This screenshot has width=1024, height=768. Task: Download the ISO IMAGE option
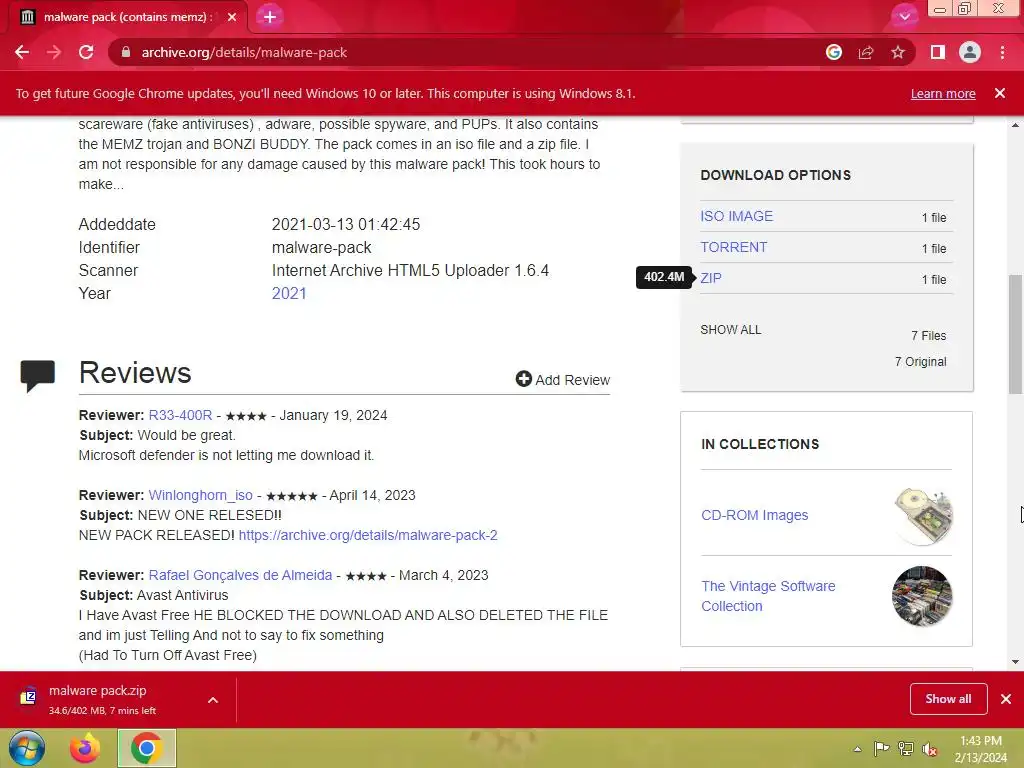737,216
